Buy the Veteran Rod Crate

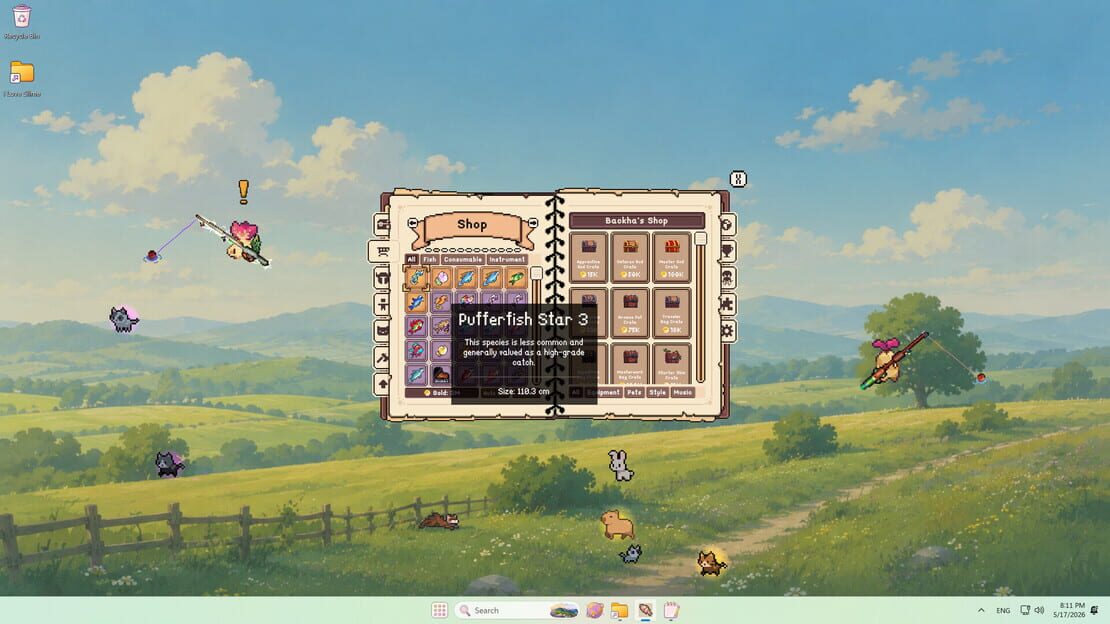[630, 256]
